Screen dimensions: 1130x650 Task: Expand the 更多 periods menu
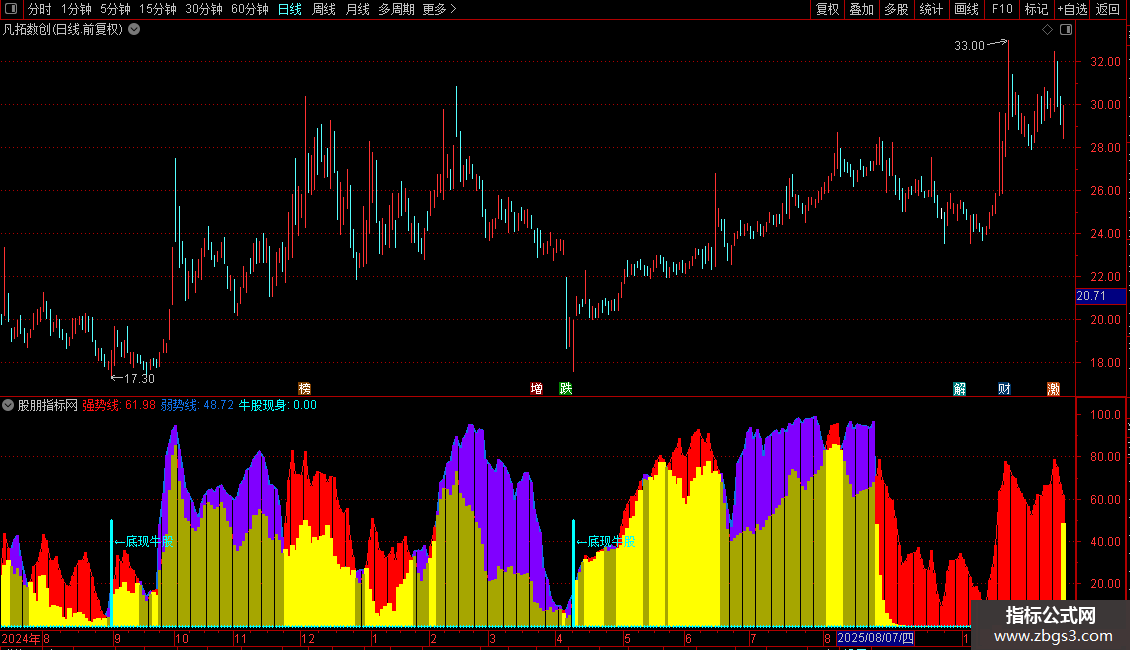pos(439,9)
